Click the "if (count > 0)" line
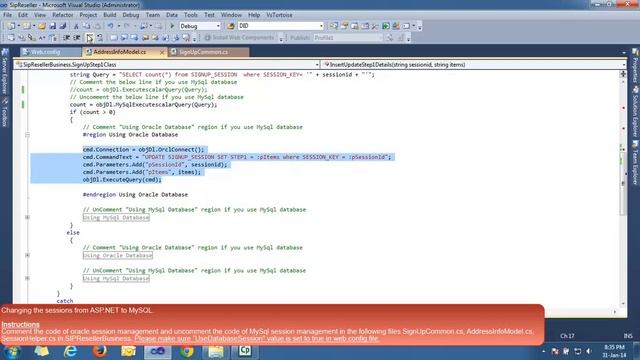Image resolution: width=640 pixels, height=360 pixels. tap(92, 112)
